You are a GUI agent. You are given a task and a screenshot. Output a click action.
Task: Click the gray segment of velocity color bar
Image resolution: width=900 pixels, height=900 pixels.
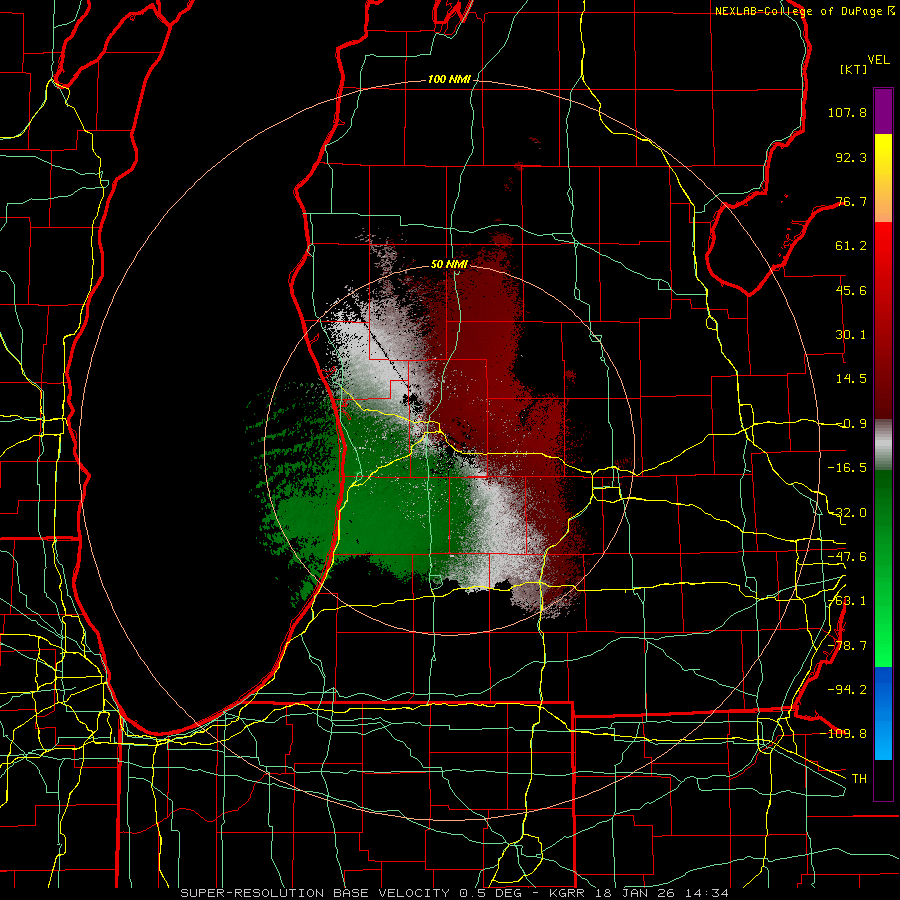pyautogui.click(x=883, y=445)
